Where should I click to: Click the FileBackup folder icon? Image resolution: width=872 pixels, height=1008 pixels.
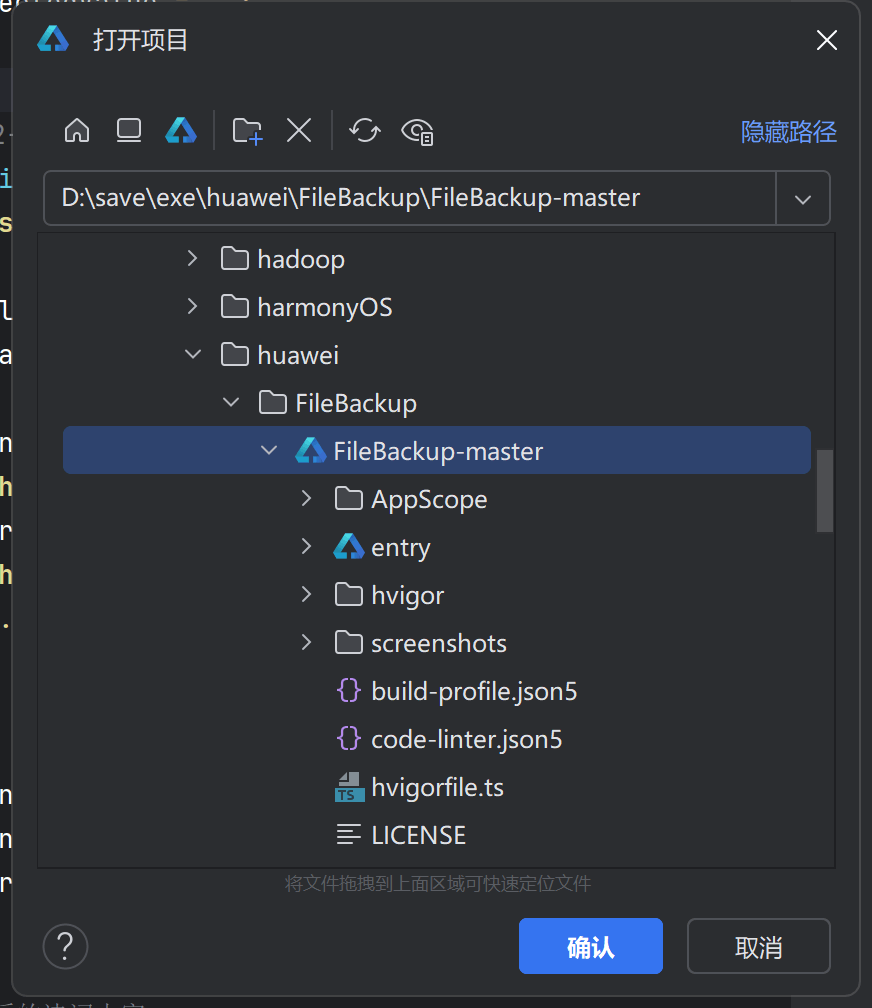coord(273,402)
